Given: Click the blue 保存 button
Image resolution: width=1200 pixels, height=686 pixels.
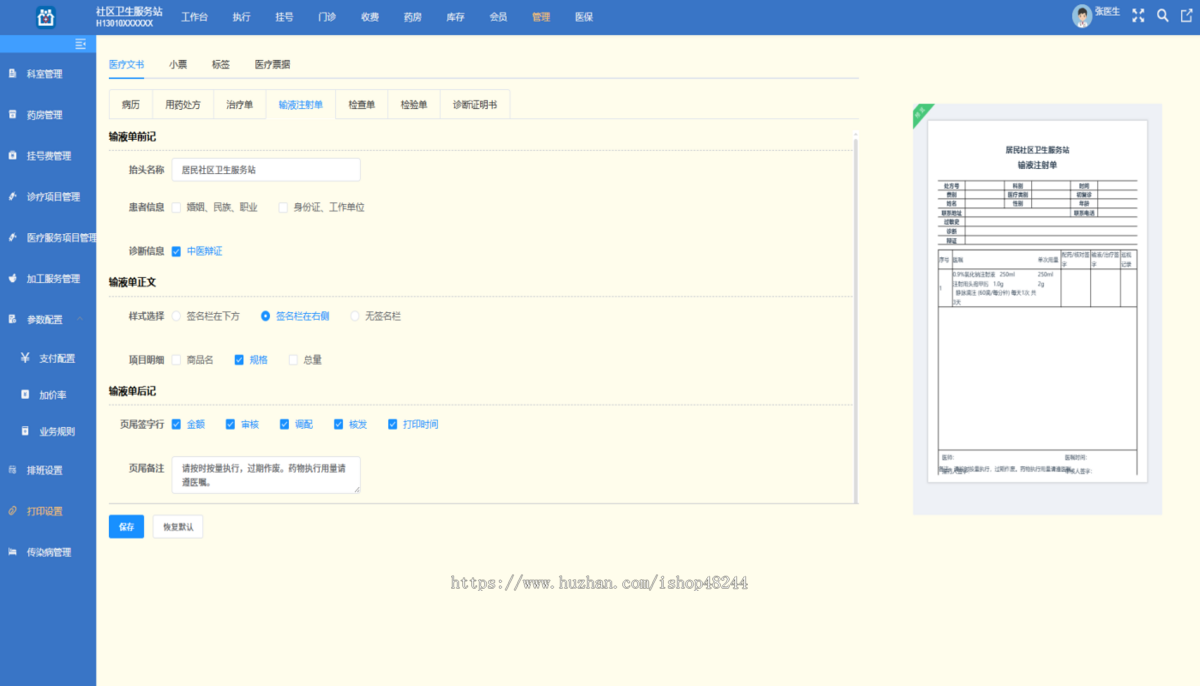Looking at the screenshot, I should click(x=126, y=527).
